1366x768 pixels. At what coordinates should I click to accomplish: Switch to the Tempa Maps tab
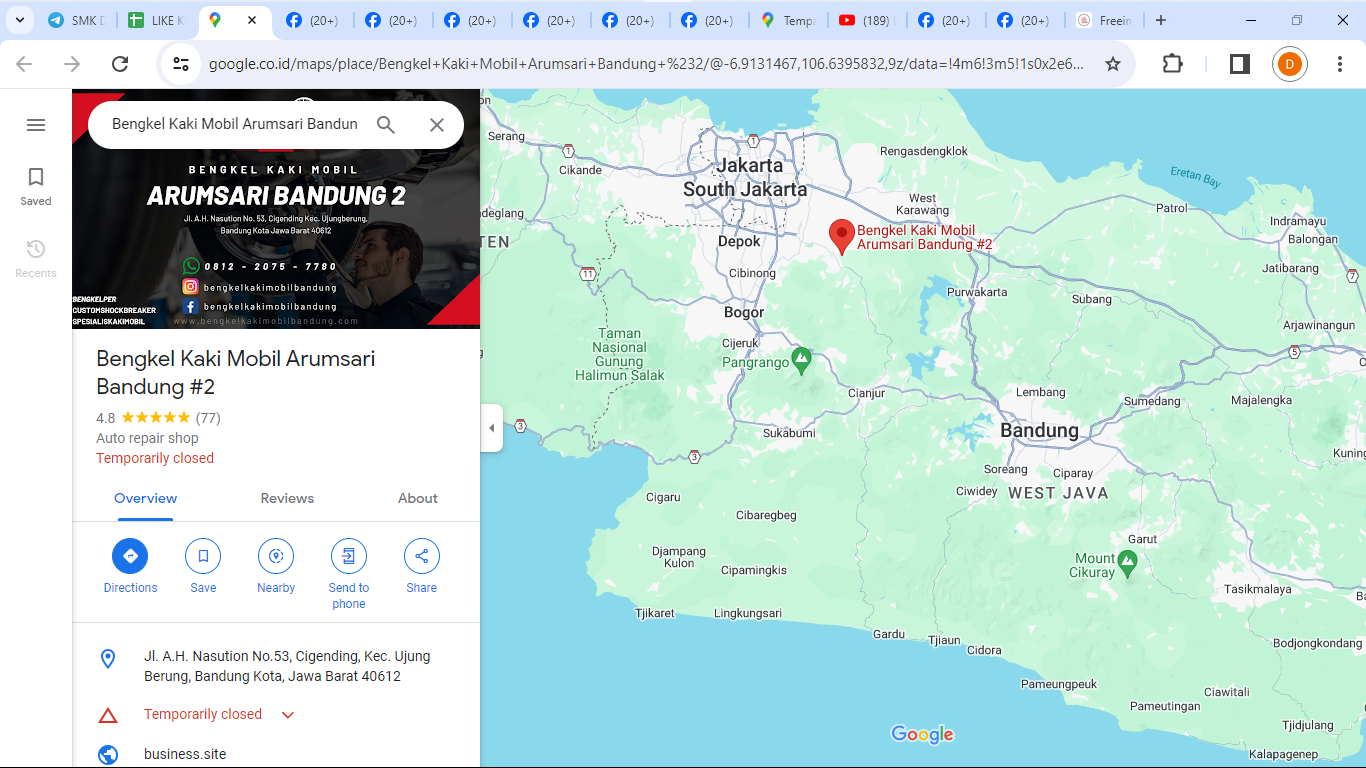point(787,20)
